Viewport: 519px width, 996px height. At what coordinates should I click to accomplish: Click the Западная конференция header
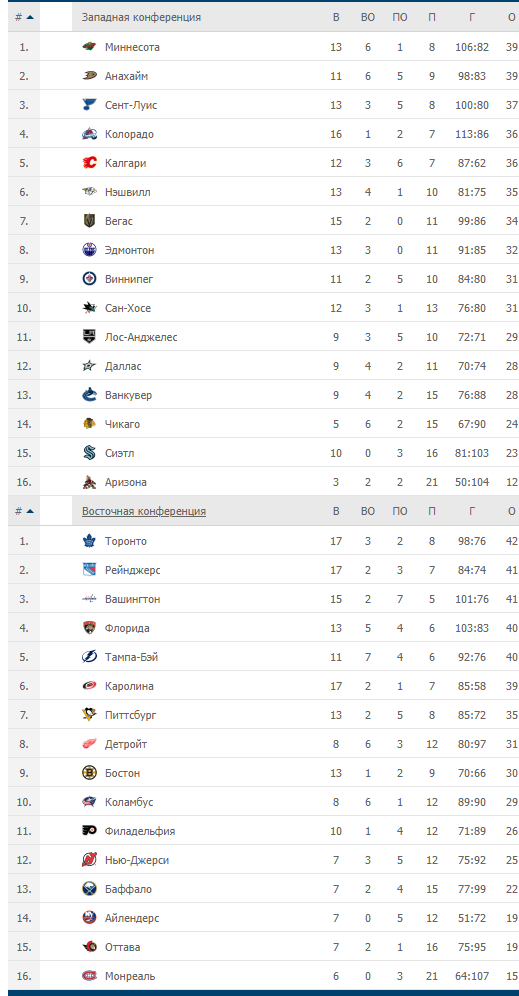click(x=141, y=18)
